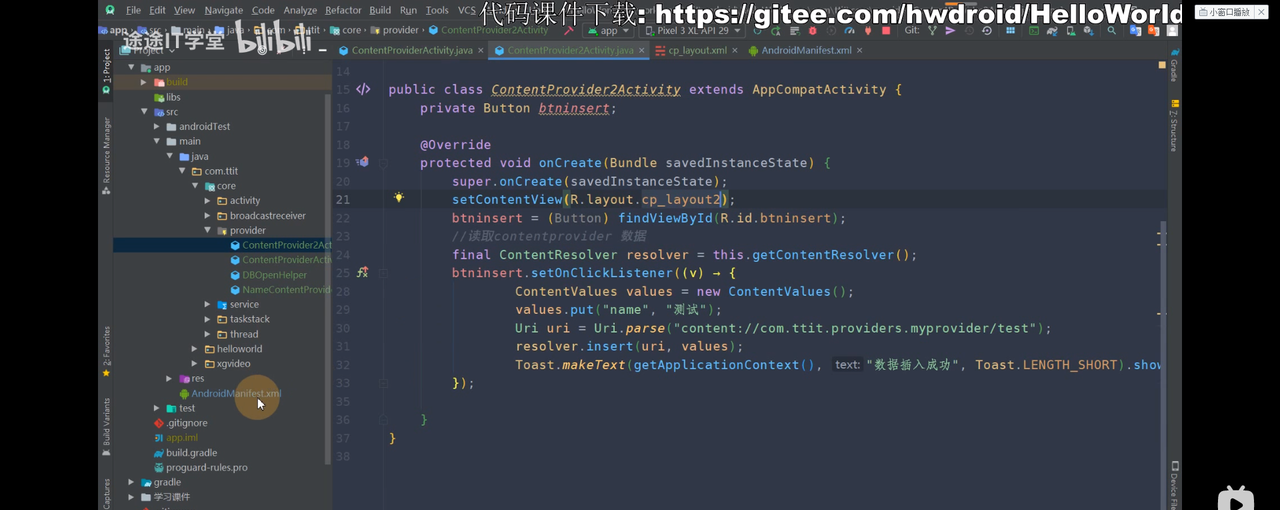Toggle the Captures tool window
This screenshot has height=510, width=1280.
click(x=106, y=493)
